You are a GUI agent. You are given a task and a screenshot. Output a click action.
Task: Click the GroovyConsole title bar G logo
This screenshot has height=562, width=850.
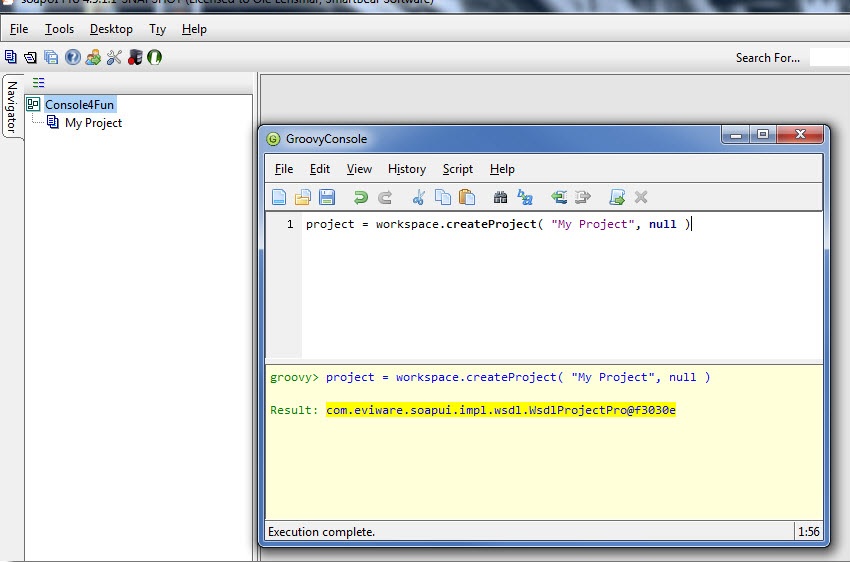click(x=273, y=139)
